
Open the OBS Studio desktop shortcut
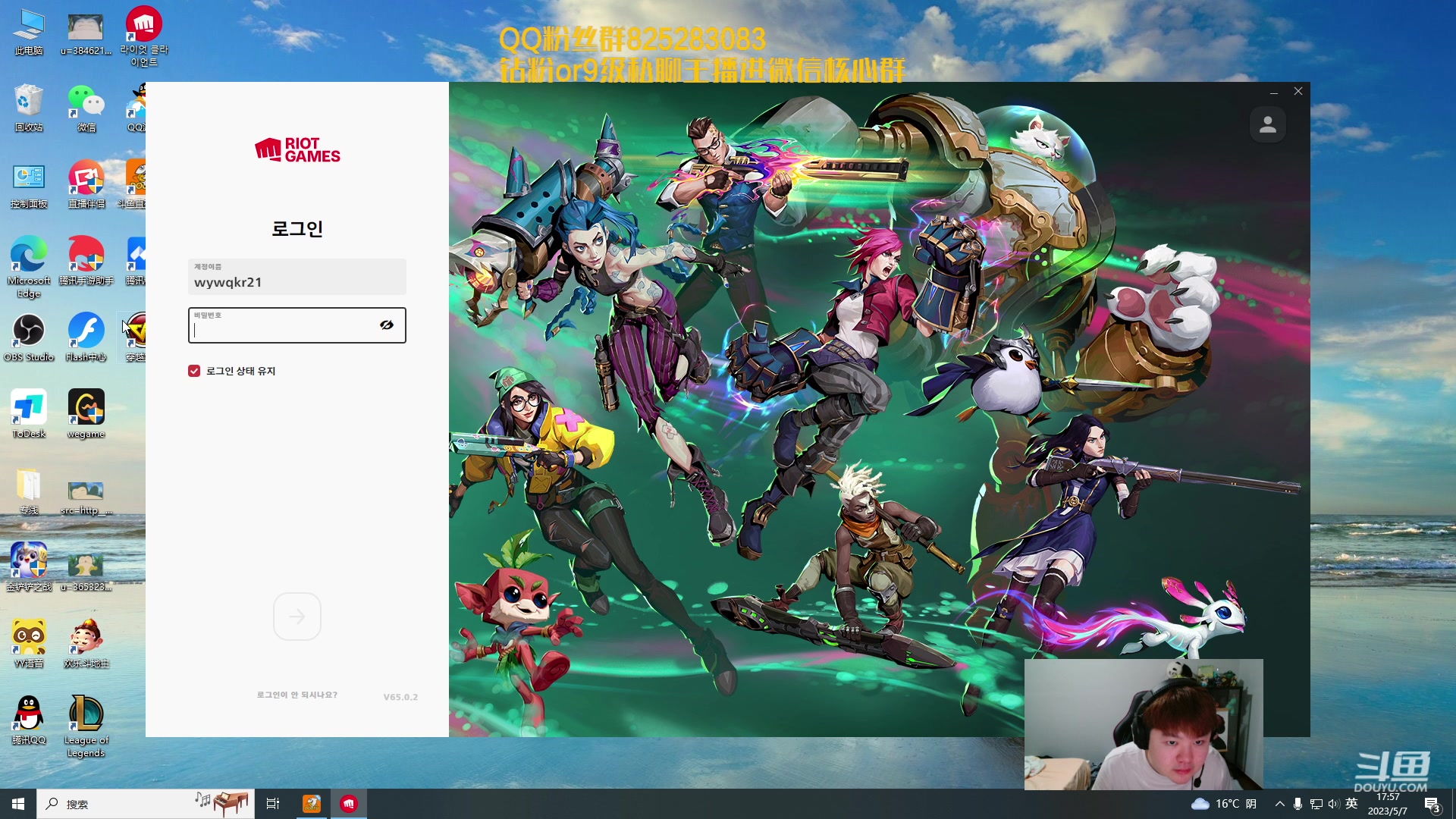29,338
